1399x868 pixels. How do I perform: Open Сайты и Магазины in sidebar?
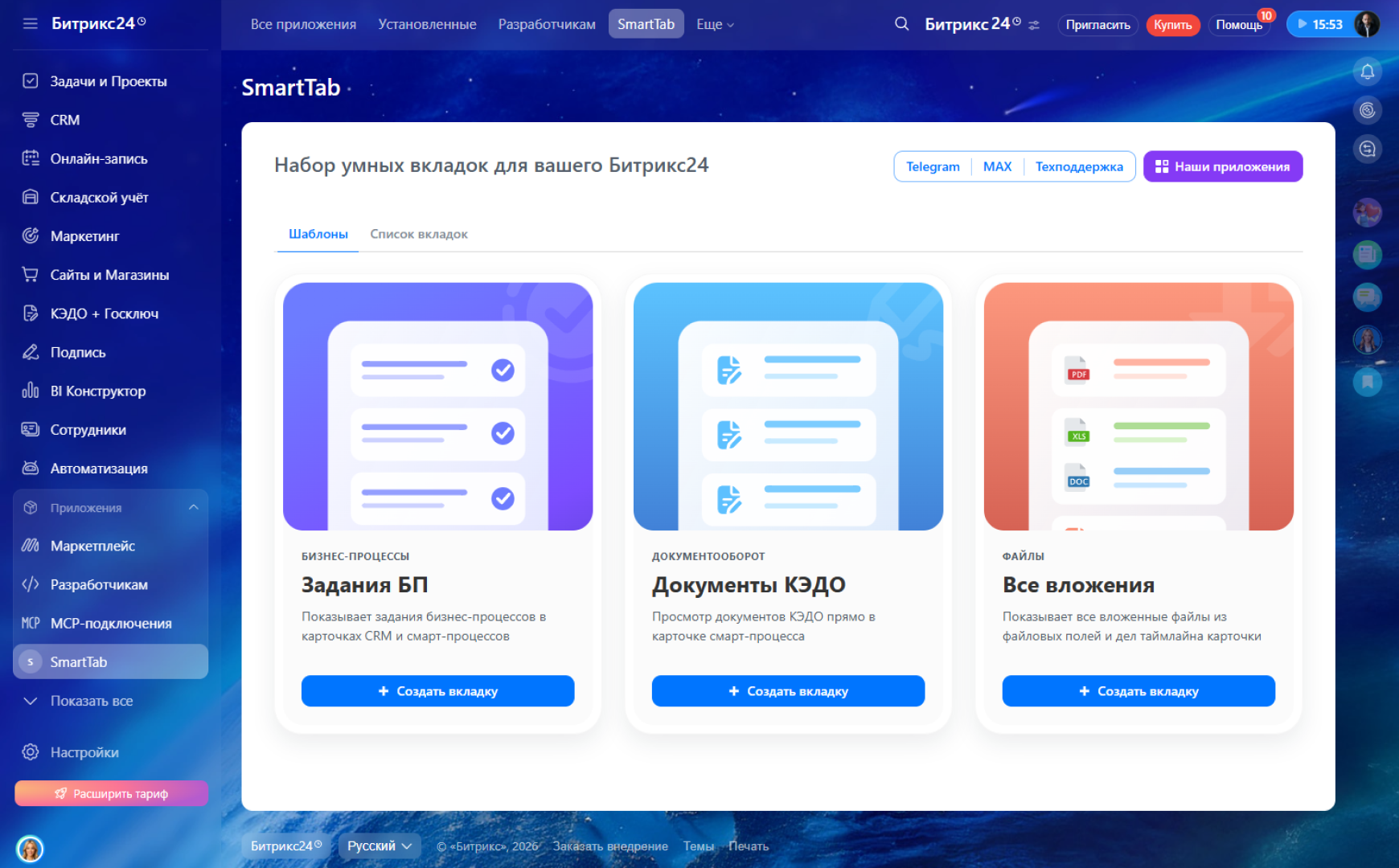tap(111, 275)
